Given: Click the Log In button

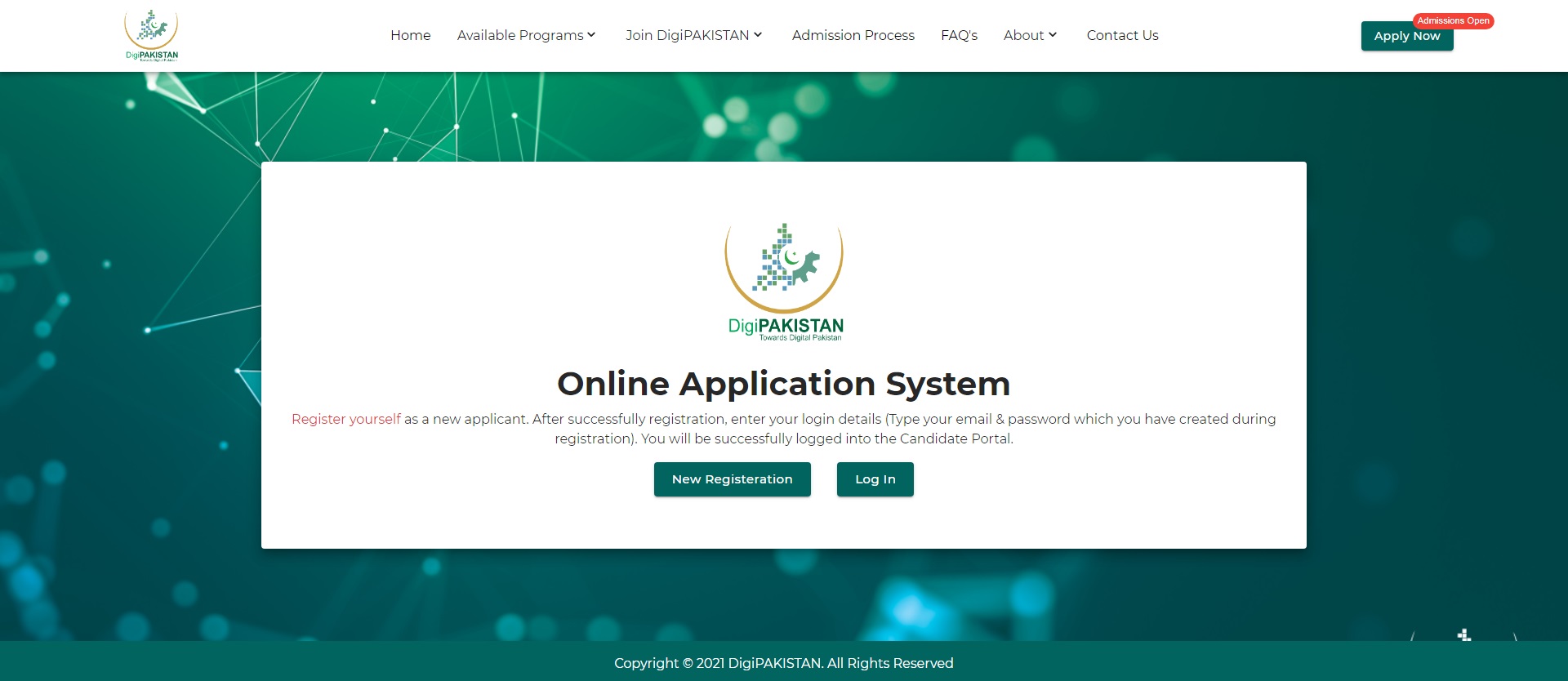Looking at the screenshot, I should [x=875, y=479].
